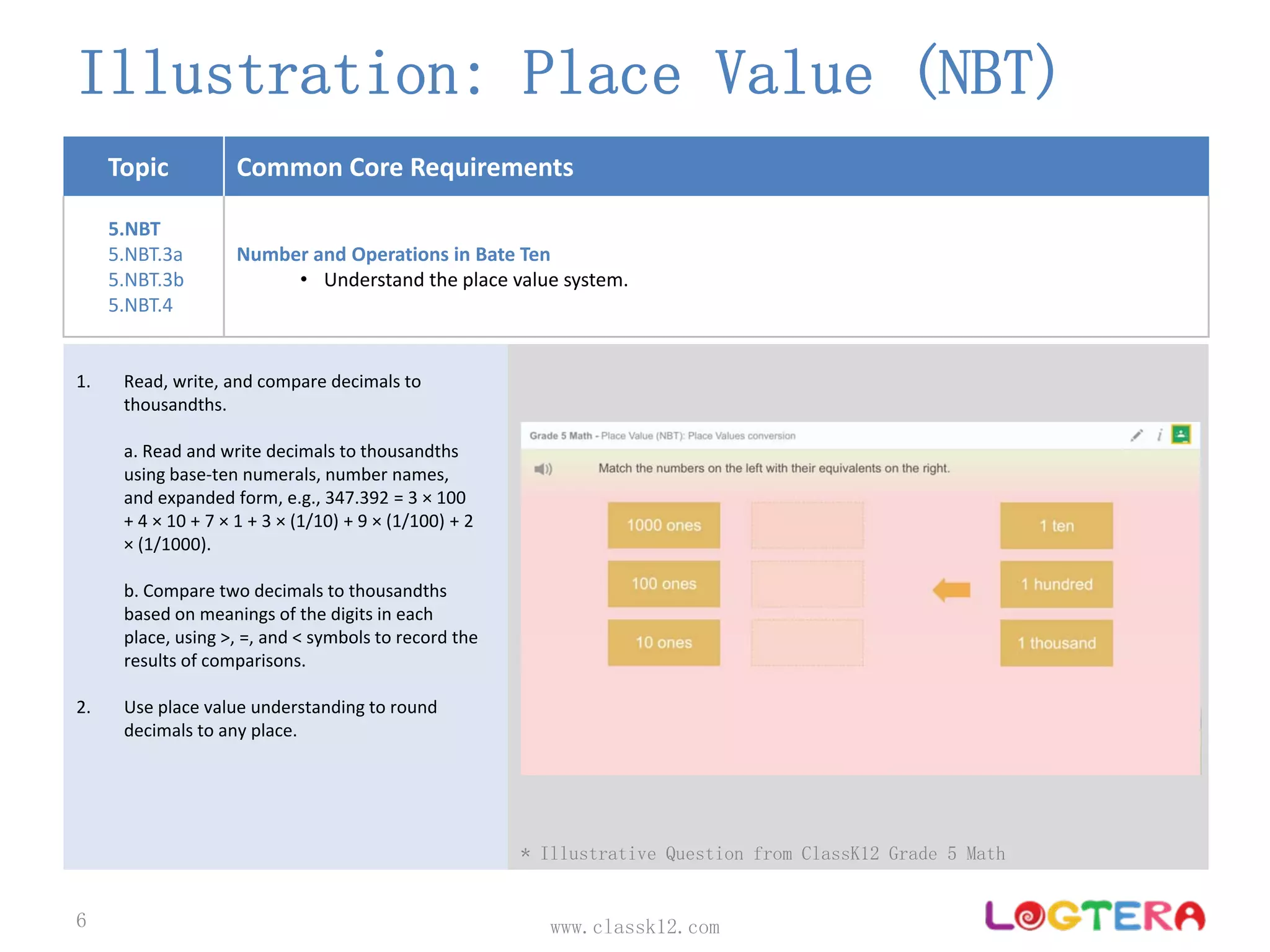This screenshot has height=952, width=1270.
Task: Pick the '1 hundred' answer tile
Action: pos(1056,584)
